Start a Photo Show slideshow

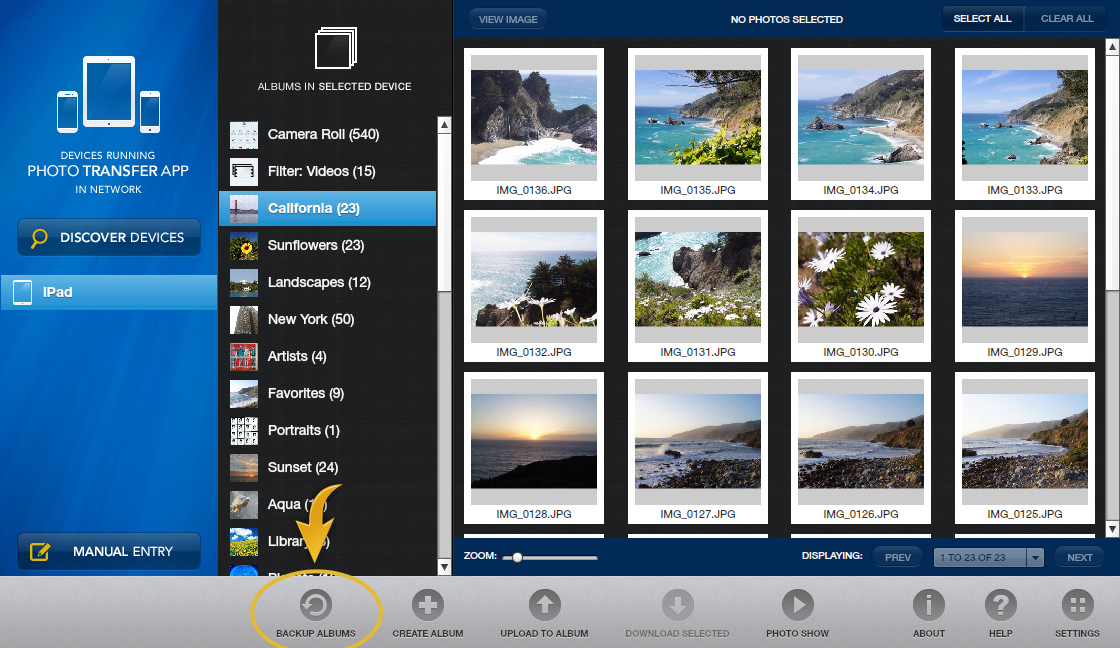tap(797, 603)
